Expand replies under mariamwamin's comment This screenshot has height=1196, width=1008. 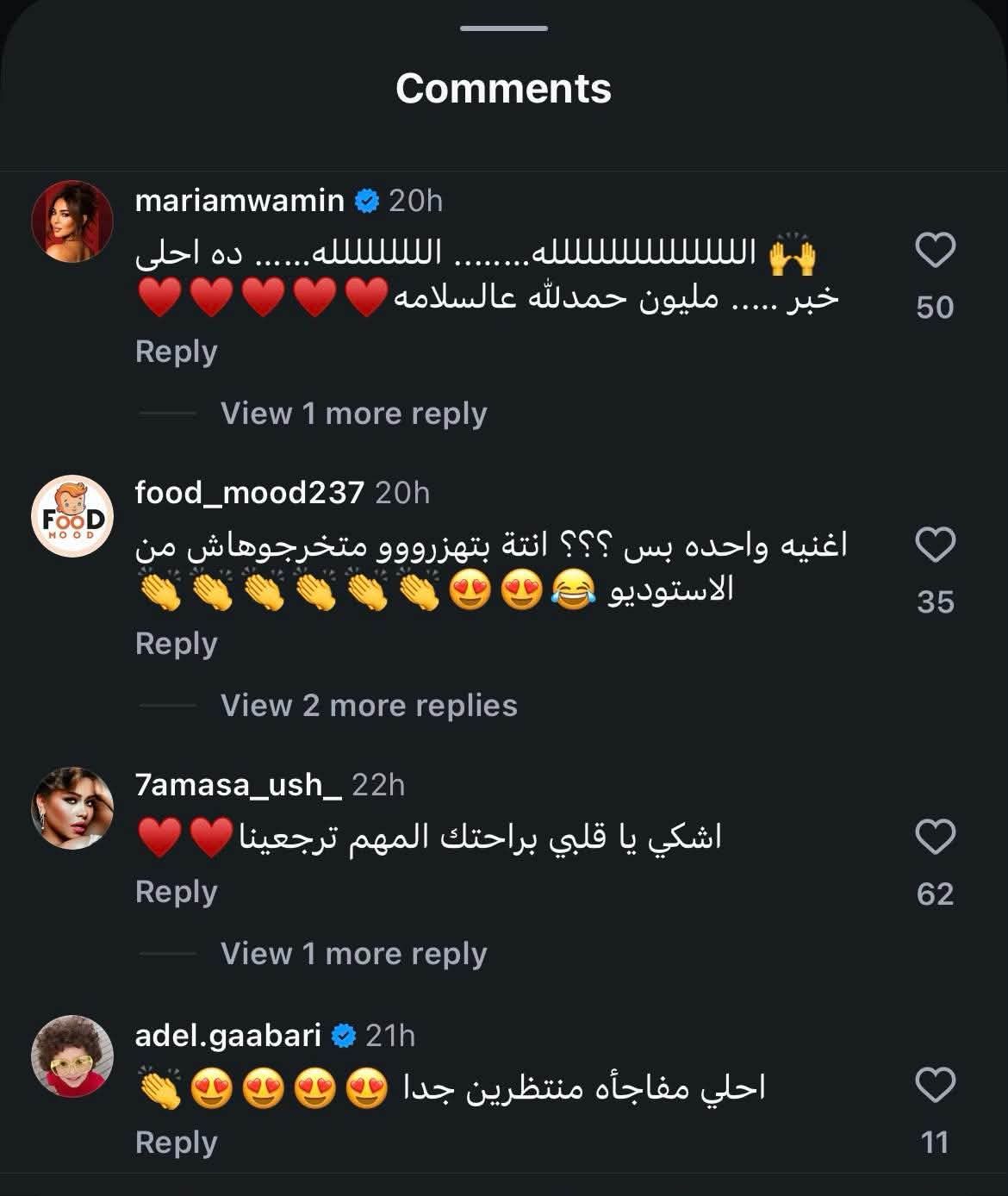(352, 412)
